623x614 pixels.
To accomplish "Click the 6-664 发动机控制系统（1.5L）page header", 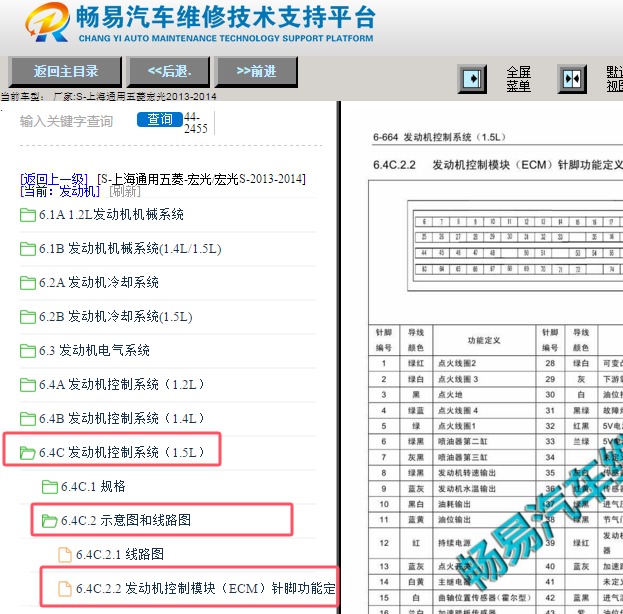I will click(439, 137).
